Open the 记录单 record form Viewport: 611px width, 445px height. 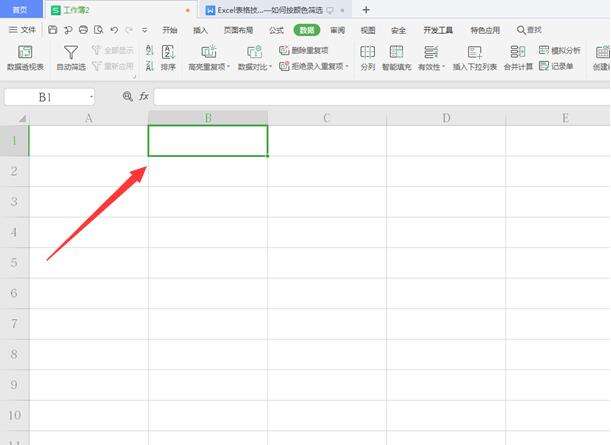pyautogui.click(x=556, y=66)
